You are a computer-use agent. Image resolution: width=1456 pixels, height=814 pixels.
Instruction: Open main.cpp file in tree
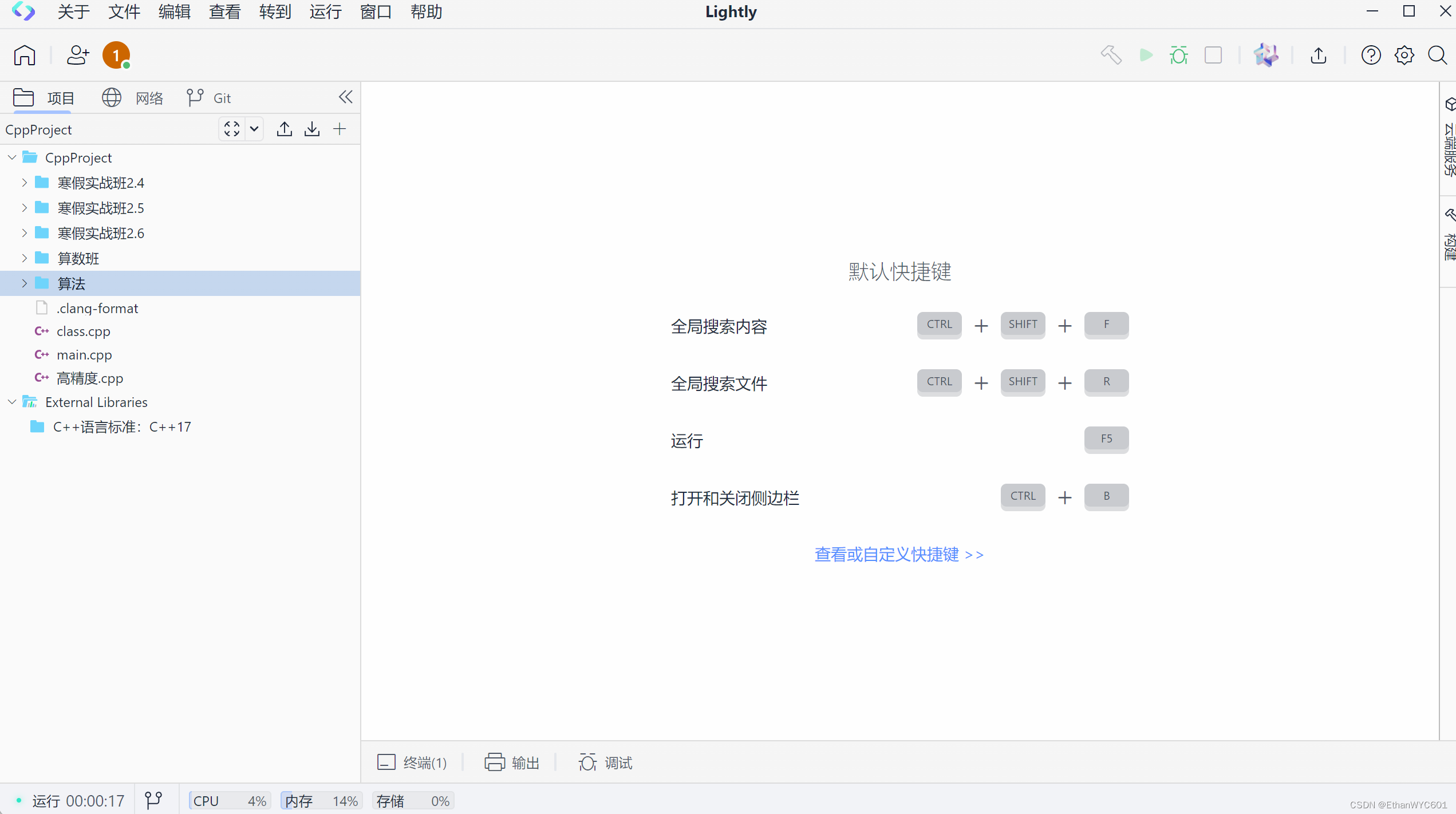tap(84, 355)
